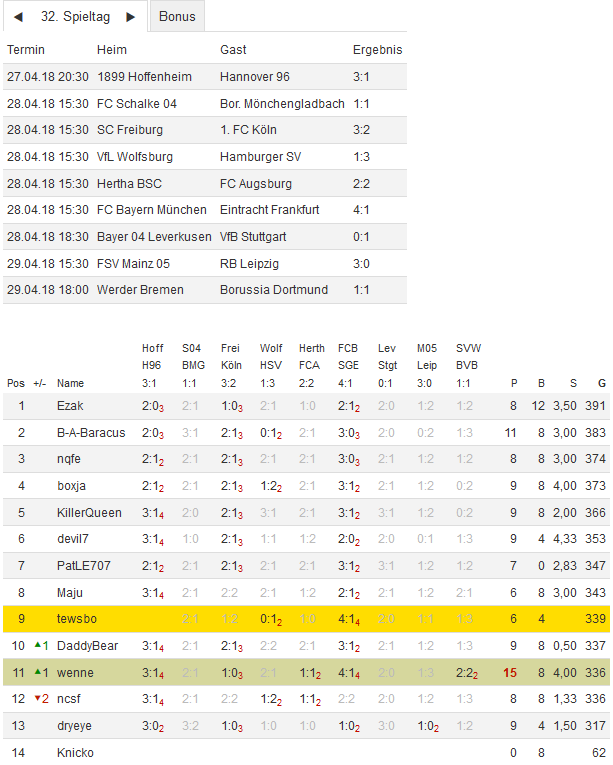Click the green up arrow beside DaddyBear
Screen dimensions: 613x765
[x=38, y=645]
